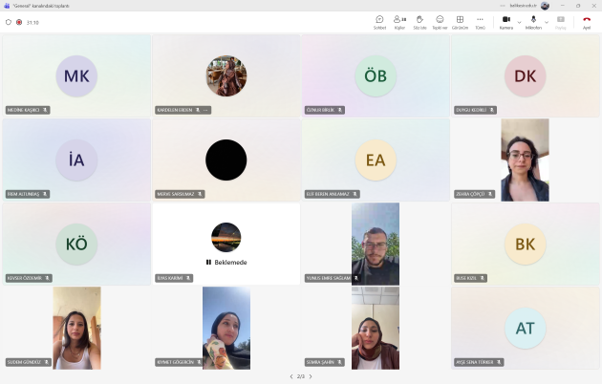
Task: Click the red recording indicator icon
Action: click(x=19, y=22)
